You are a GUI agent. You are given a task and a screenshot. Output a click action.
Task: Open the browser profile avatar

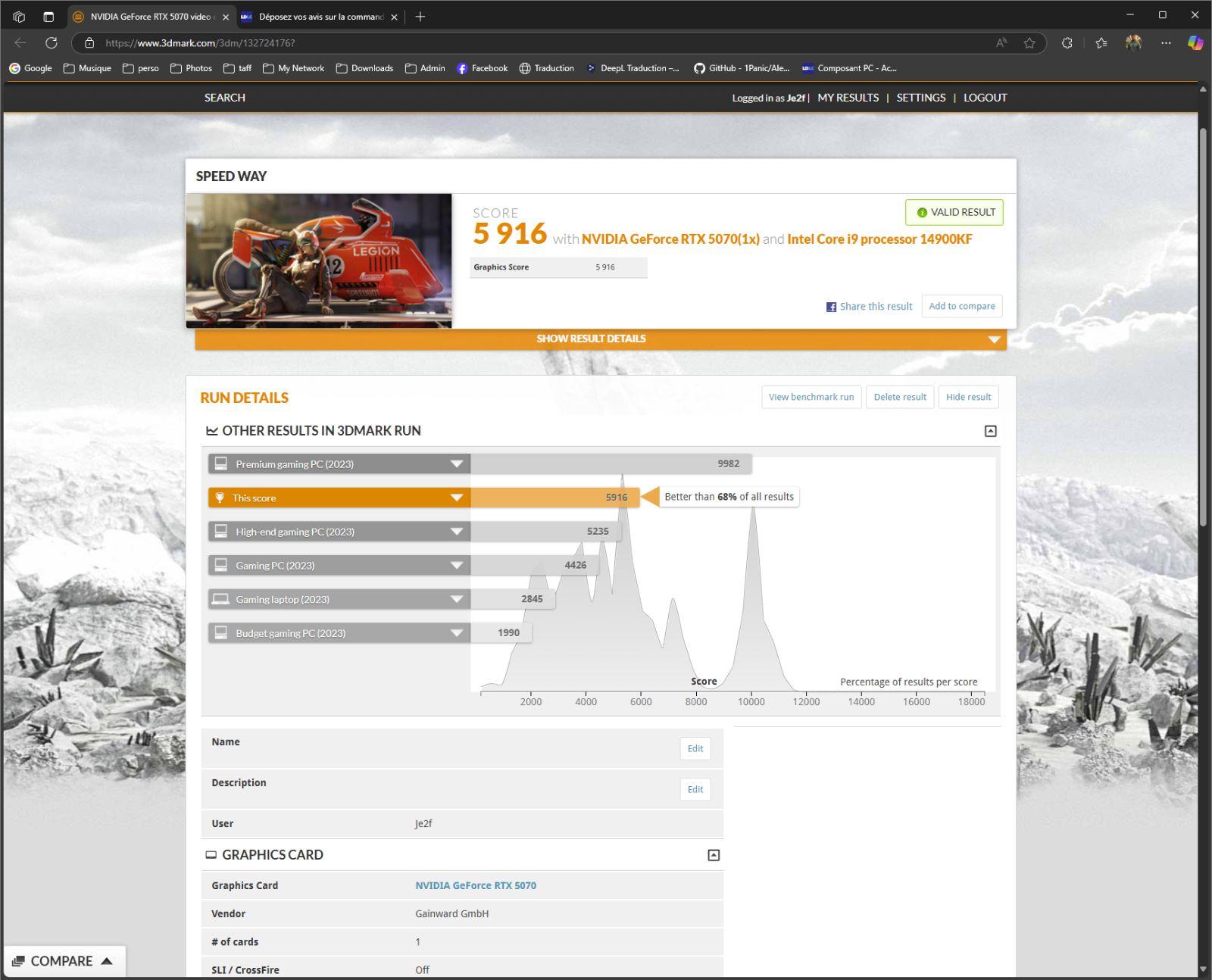tap(1133, 43)
